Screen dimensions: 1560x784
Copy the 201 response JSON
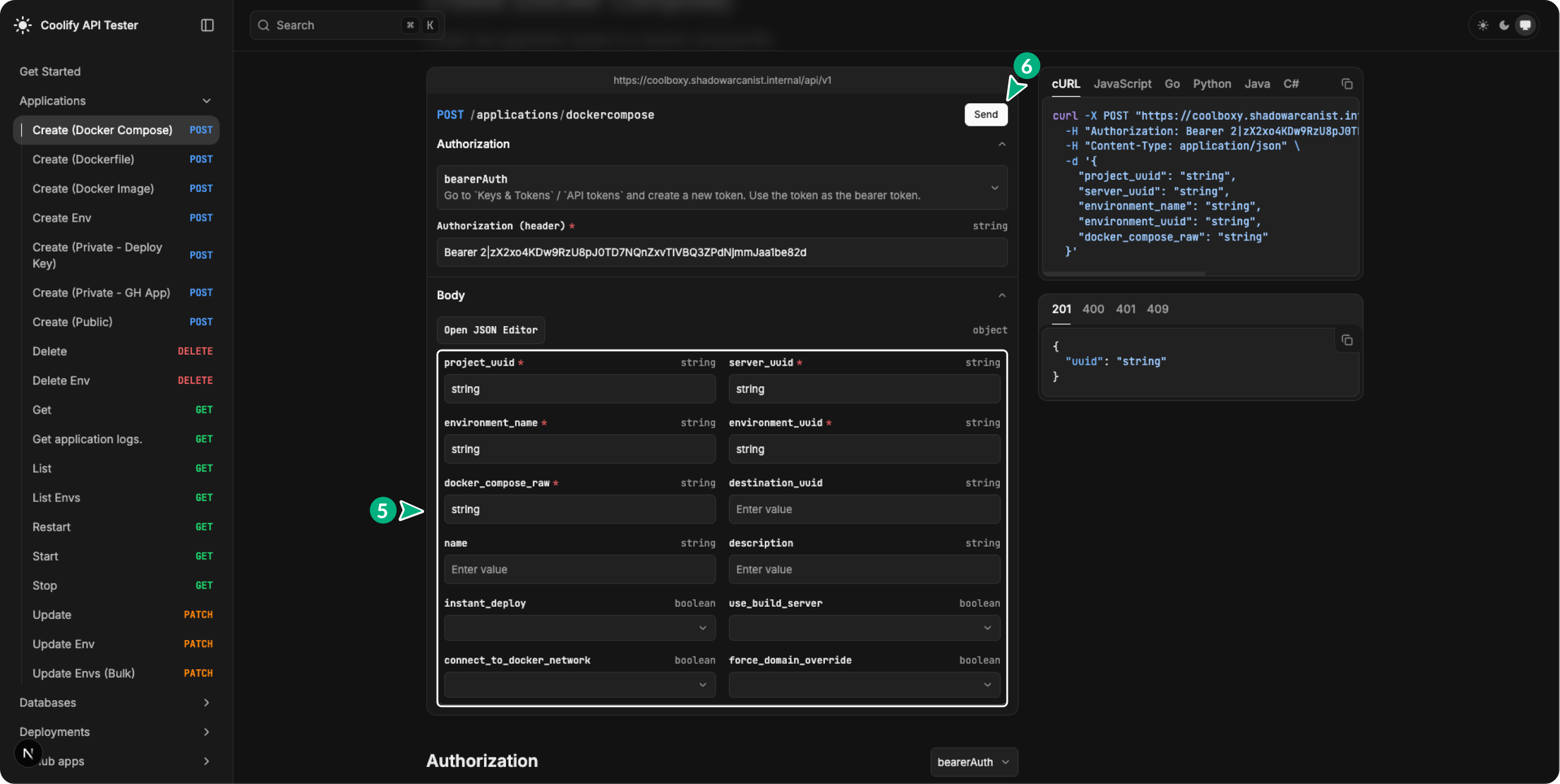(x=1347, y=340)
